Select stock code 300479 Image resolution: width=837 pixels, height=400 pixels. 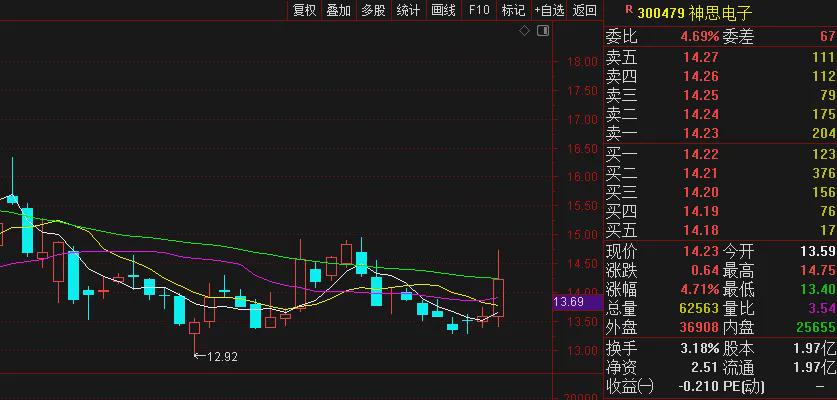coord(661,13)
